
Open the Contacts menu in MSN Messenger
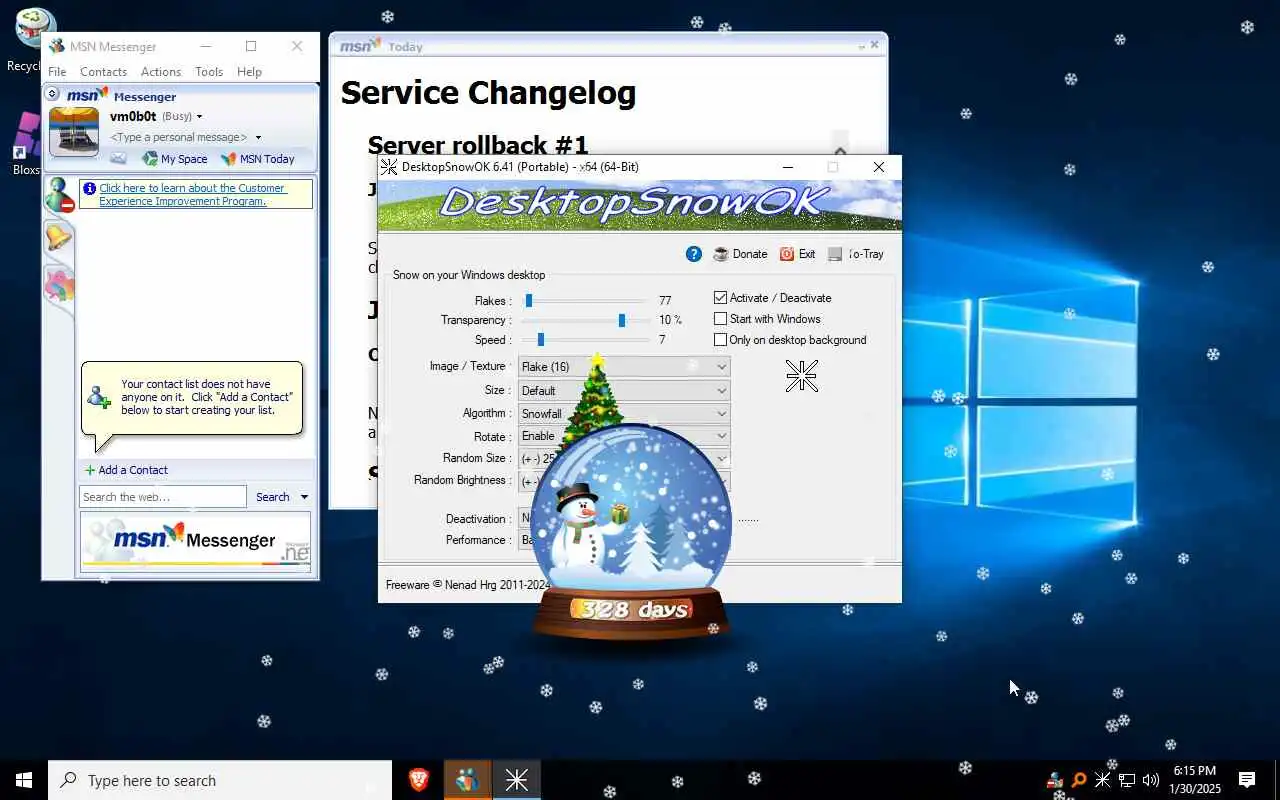(x=103, y=72)
